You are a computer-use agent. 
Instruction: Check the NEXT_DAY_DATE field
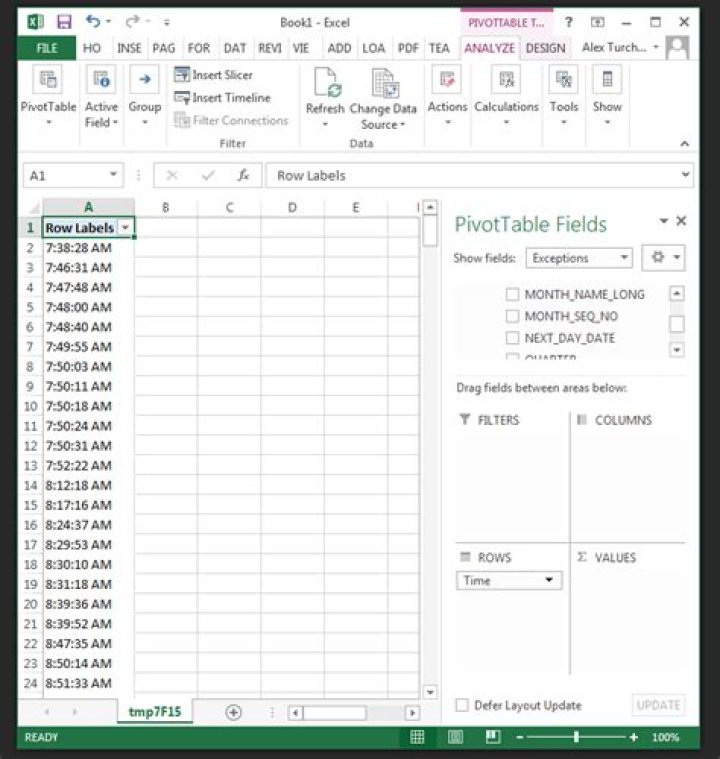click(512, 337)
